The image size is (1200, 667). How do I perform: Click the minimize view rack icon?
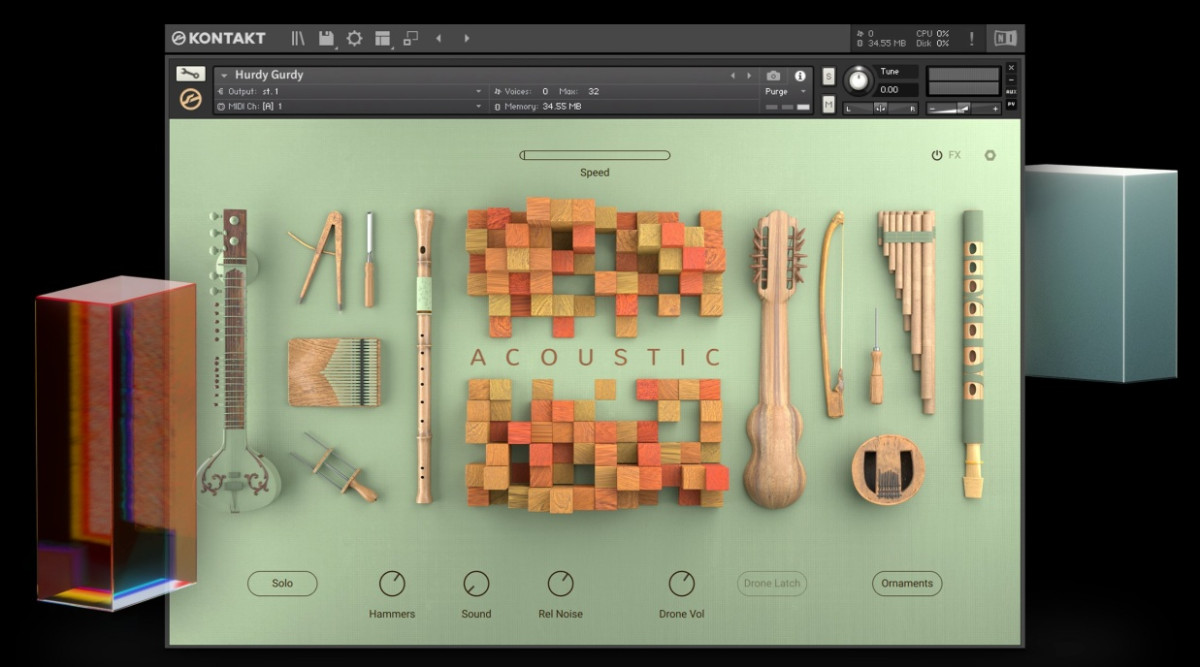[x=410, y=39]
